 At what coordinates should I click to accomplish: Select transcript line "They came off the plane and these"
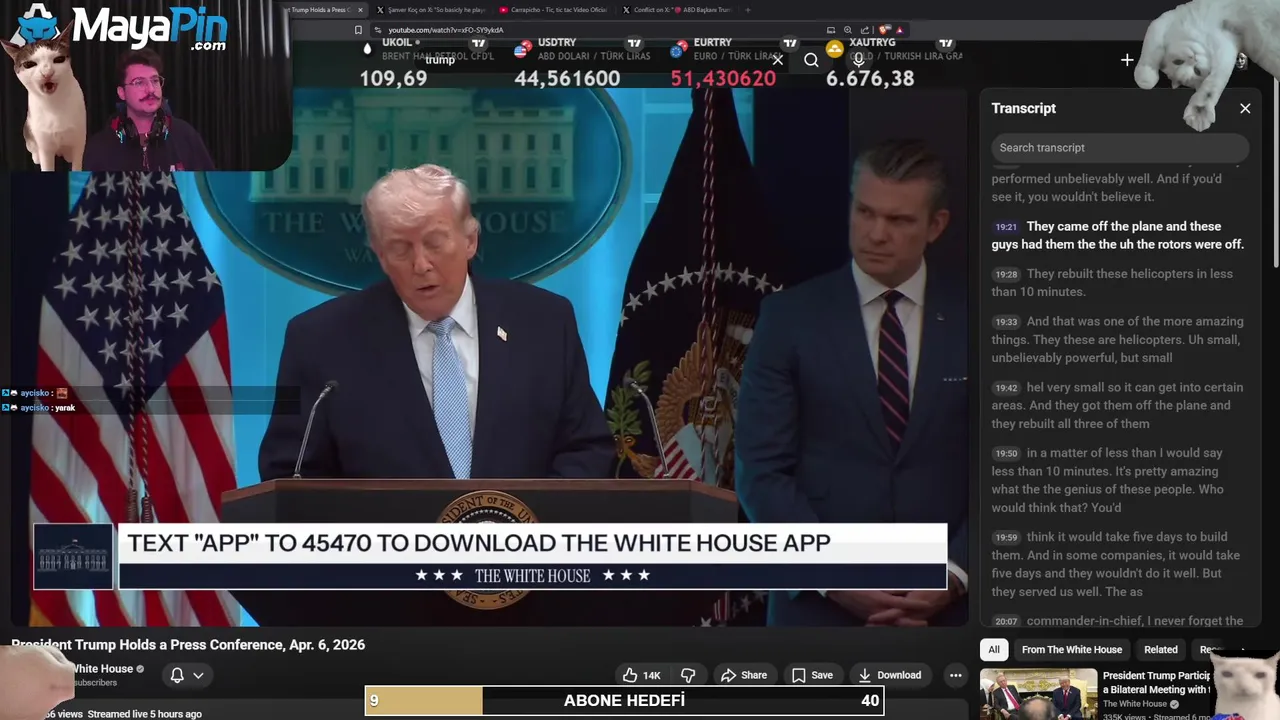(1124, 226)
